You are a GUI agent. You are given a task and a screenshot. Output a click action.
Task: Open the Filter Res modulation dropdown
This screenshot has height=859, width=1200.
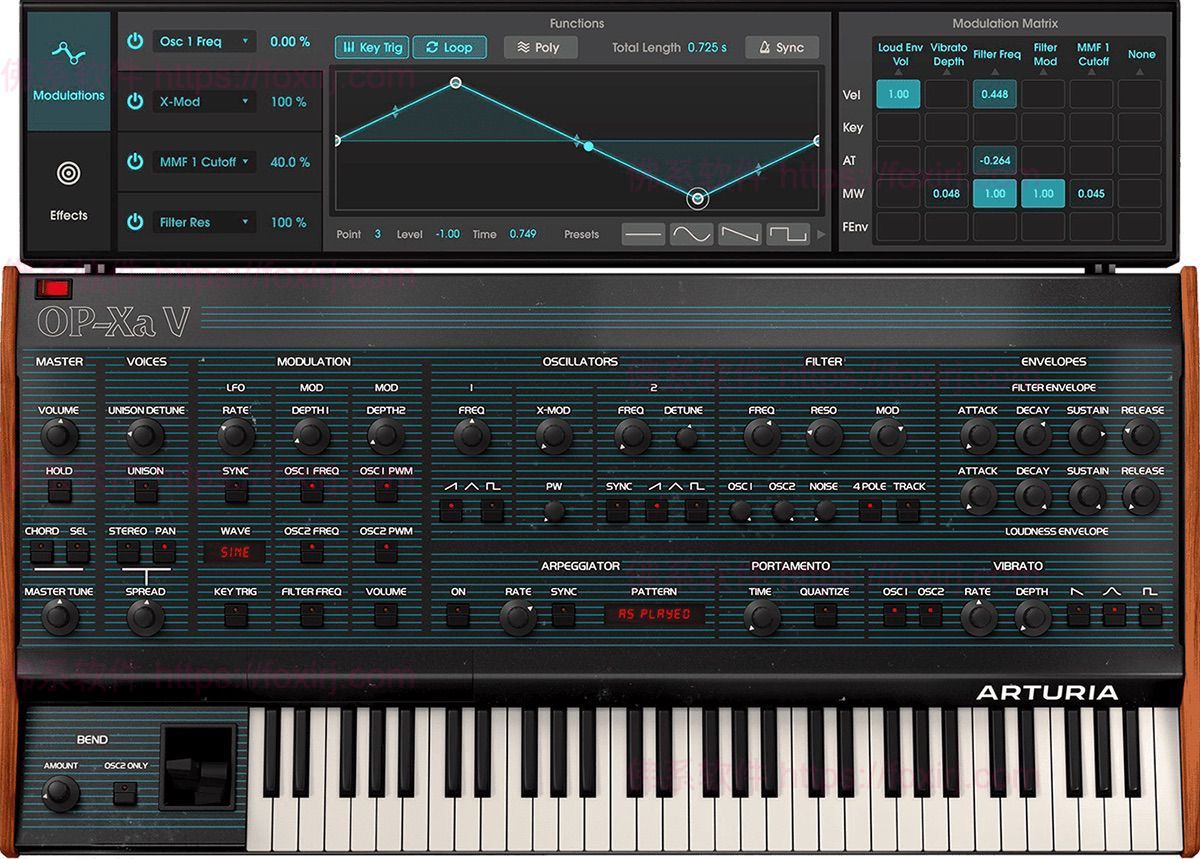(x=205, y=222)
